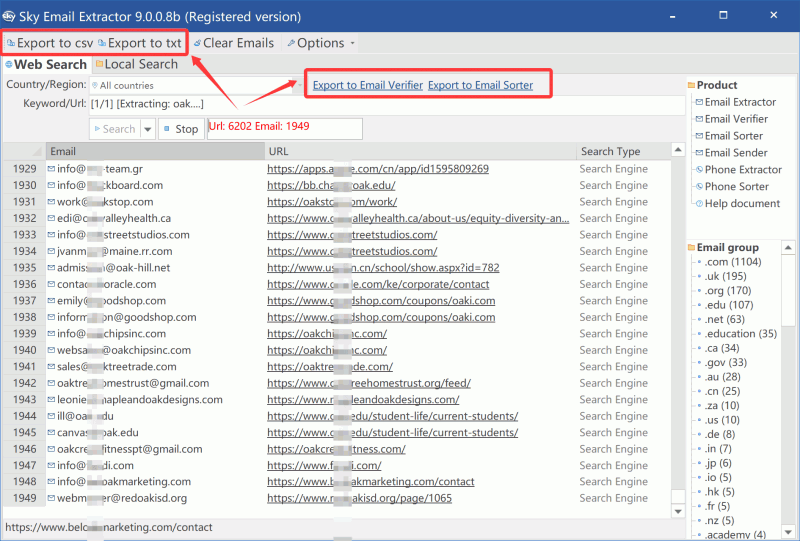Select .org (170) email group
The width and height of the screenshot is (800, 541).
(728, 290)
